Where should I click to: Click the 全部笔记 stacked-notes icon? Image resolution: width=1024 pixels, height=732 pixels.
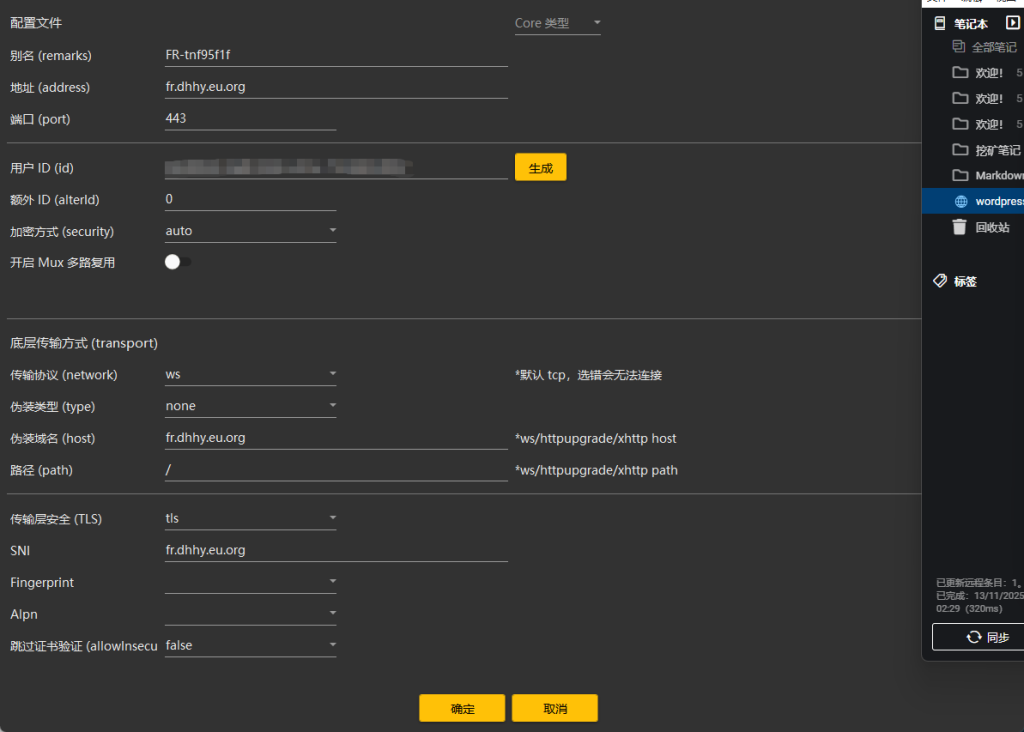tap(959, 47)
